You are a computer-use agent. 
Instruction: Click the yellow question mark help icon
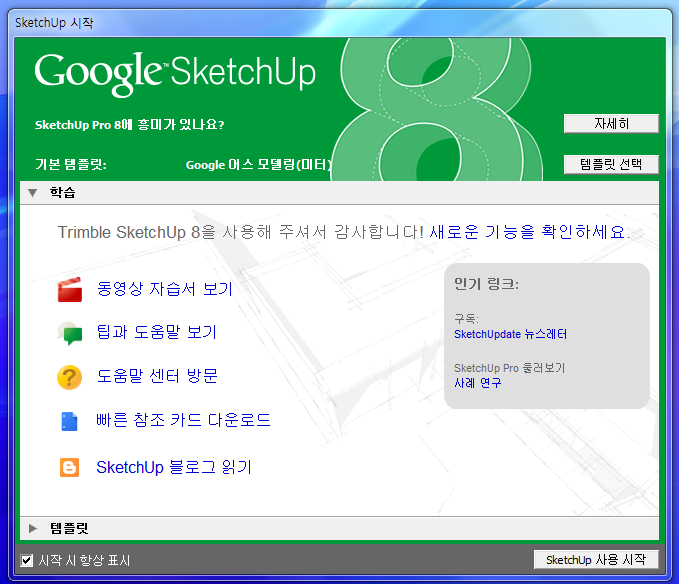tap(69, 377)
